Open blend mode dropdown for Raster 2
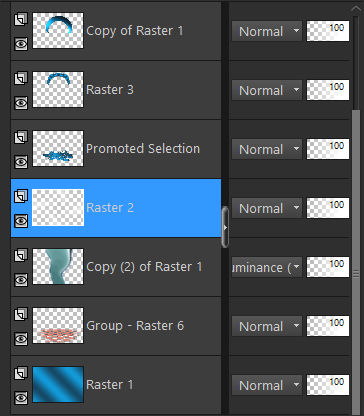The width and height of the screenshot is (364, 416). pyautogui.click(x=267, y=208)
